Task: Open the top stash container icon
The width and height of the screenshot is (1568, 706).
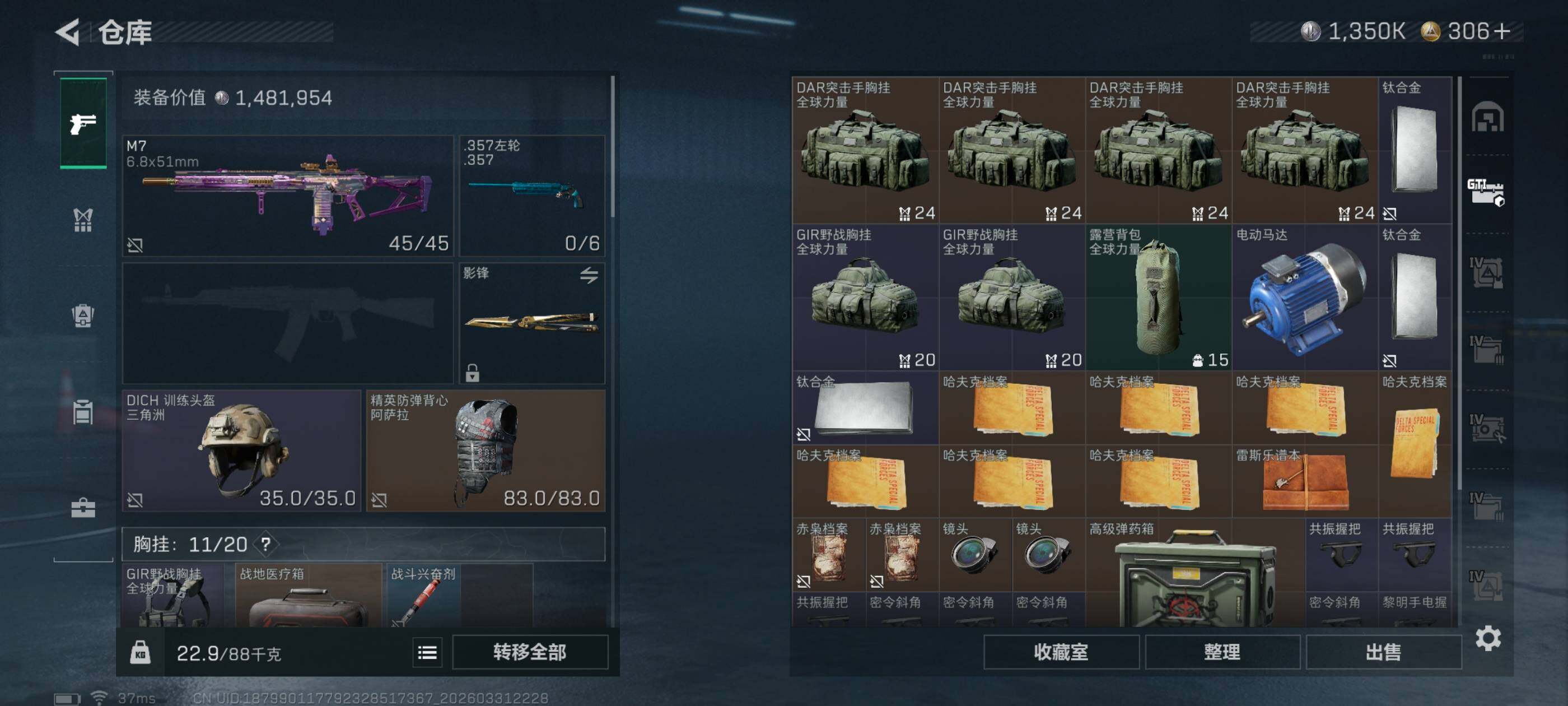Action: tap(1487, 117)
